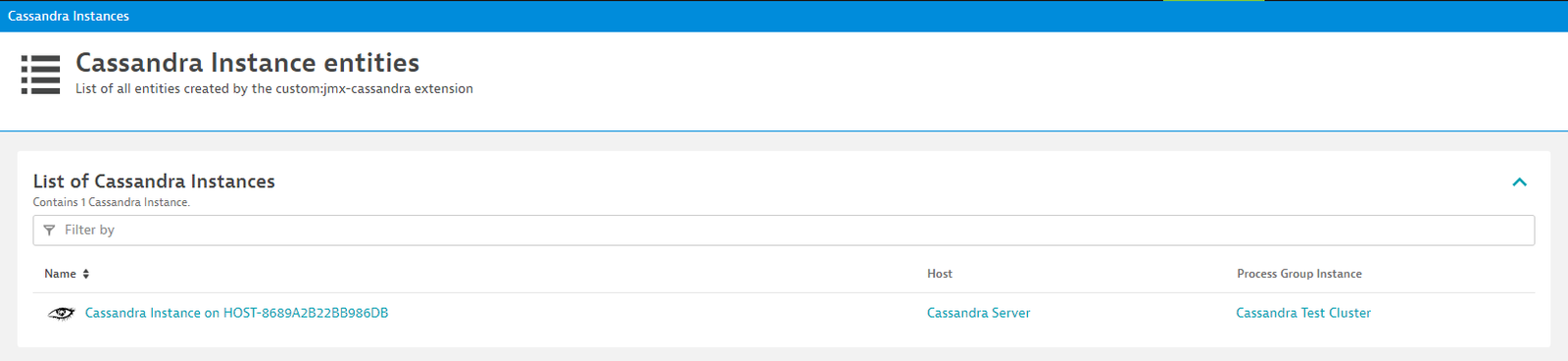Open the Cassandra Test Cluster link

click(x=1303, y=313)
